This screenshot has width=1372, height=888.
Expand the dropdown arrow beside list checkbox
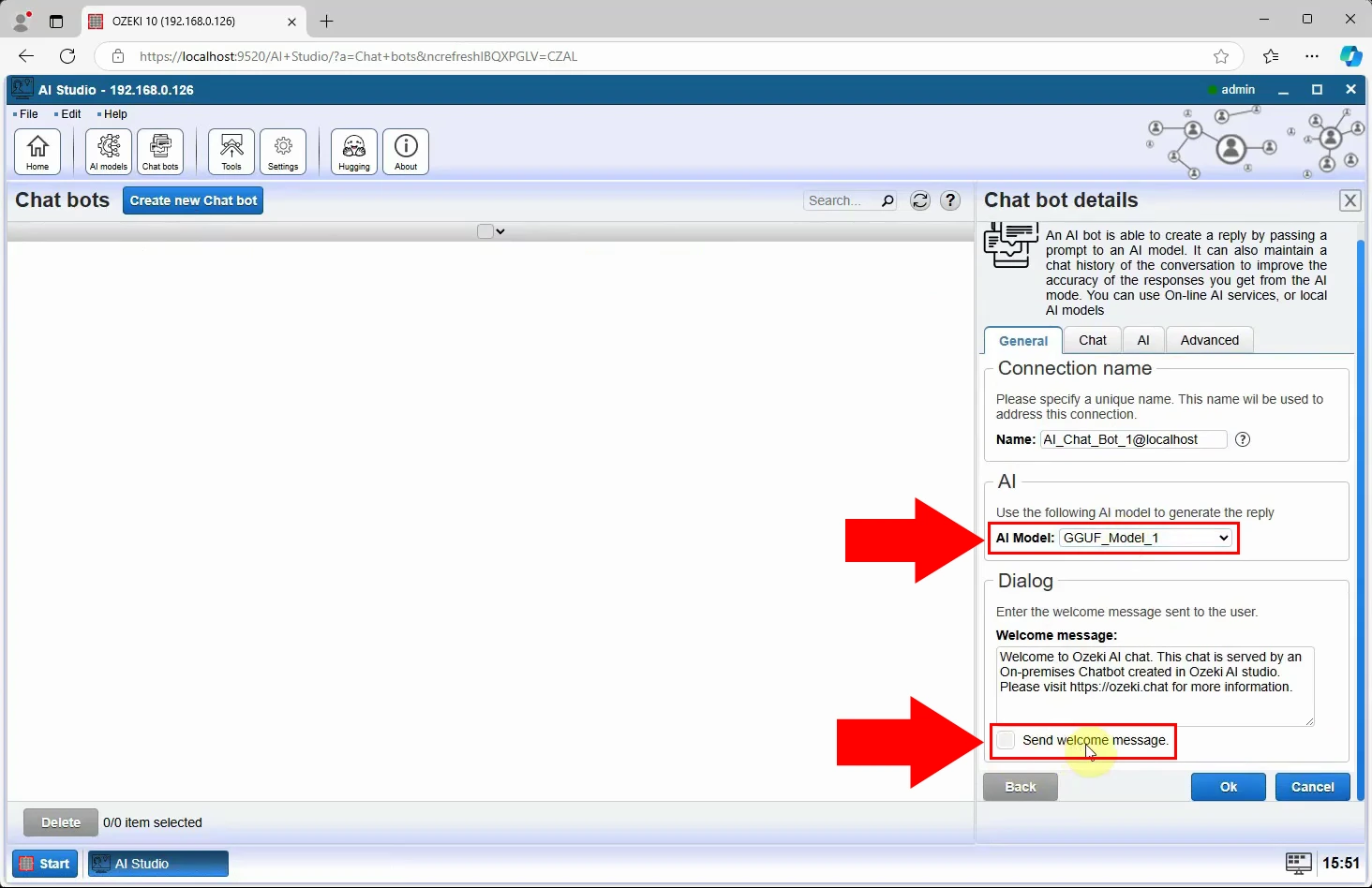pyautogui.click(x=500, y=231)
